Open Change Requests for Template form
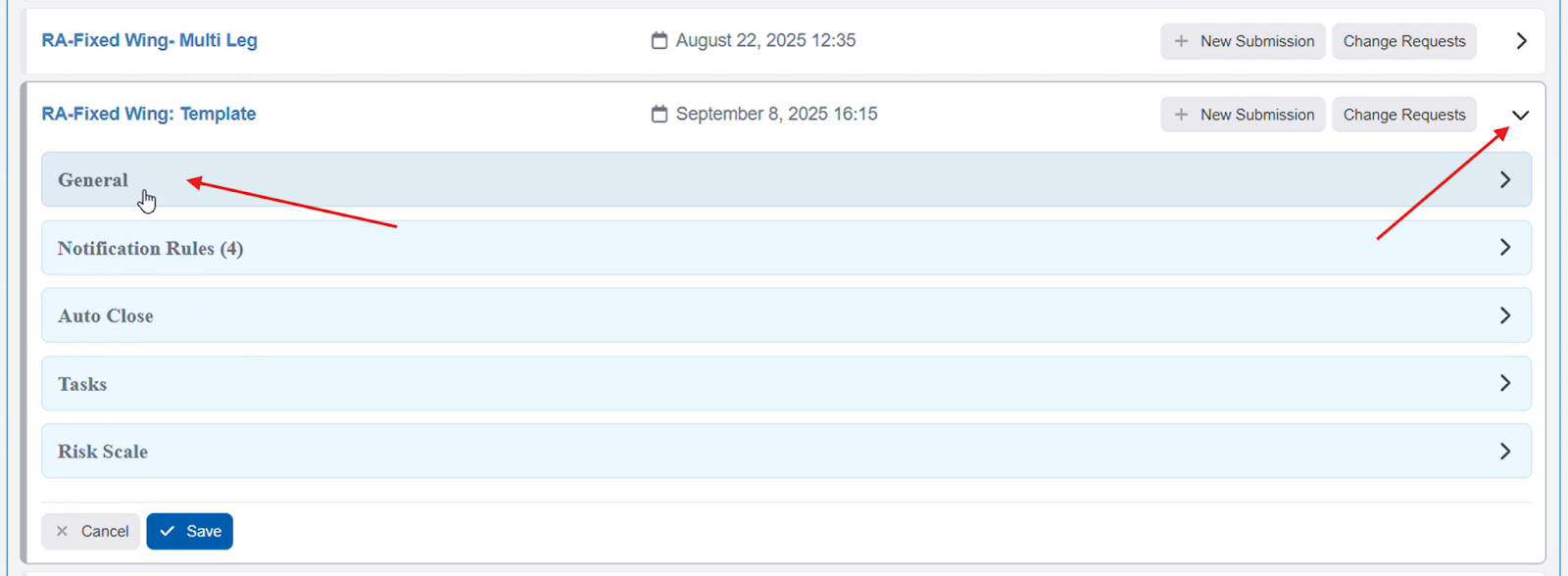The height and width of the screenshot is (576, 1568). (1403, 115)
